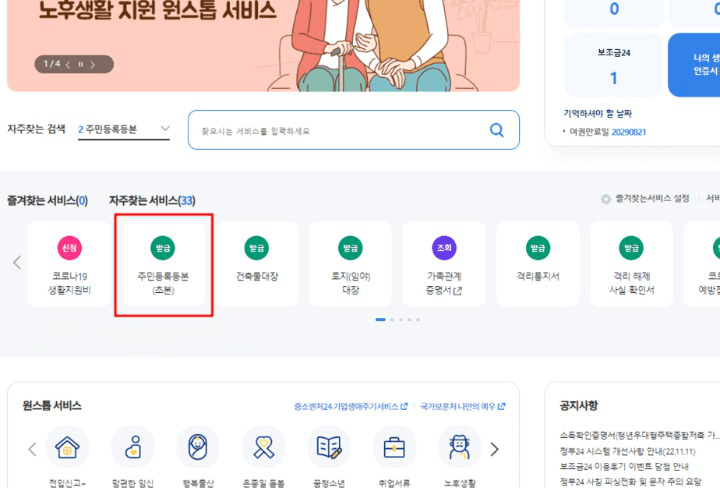This screenshot has height=488, width=720.
Task: Go to next banner slide
Action: pyautogui.click(x=93, y=65)
